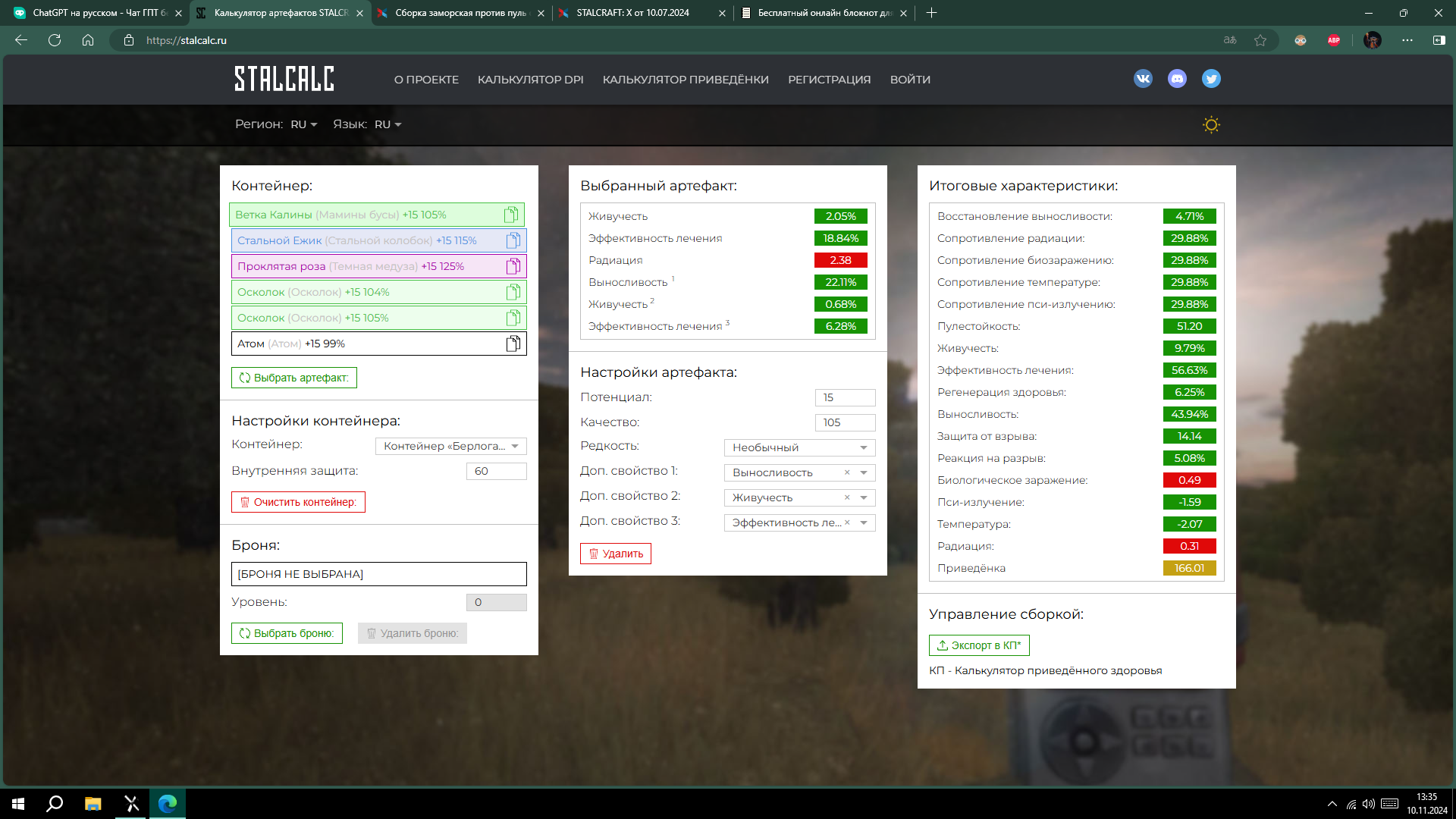Switch to Сборка заморская против пуль tab
This screenshot has width=1456, height=819.
[462, 13]
